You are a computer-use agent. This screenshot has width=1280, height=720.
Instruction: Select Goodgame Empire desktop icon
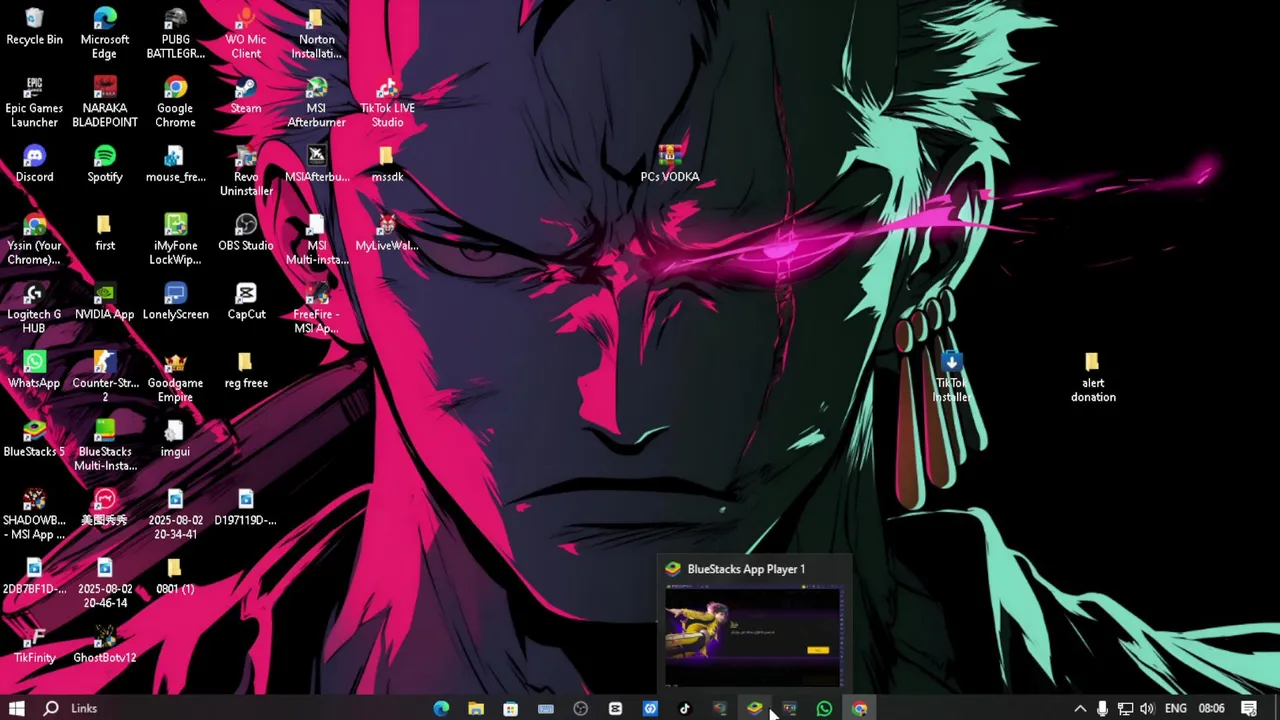point(175,377)
